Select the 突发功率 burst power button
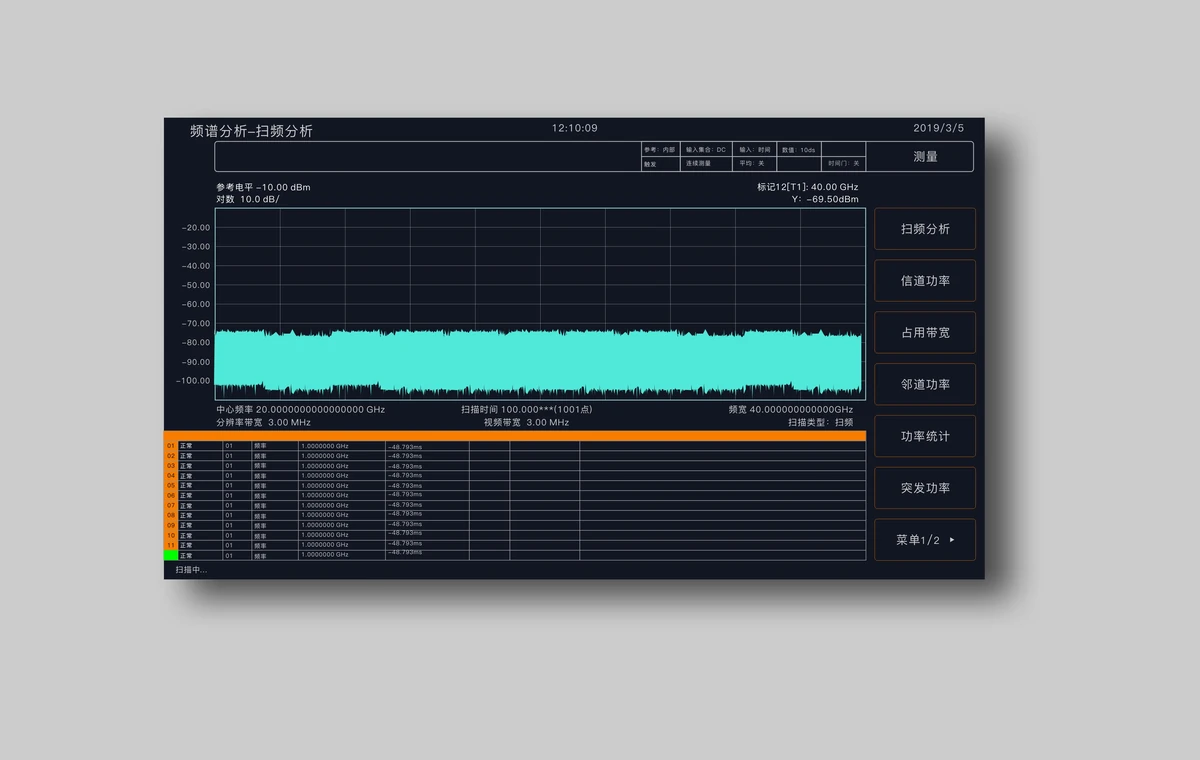1200x760 pixels. click(x=925, y=488)
